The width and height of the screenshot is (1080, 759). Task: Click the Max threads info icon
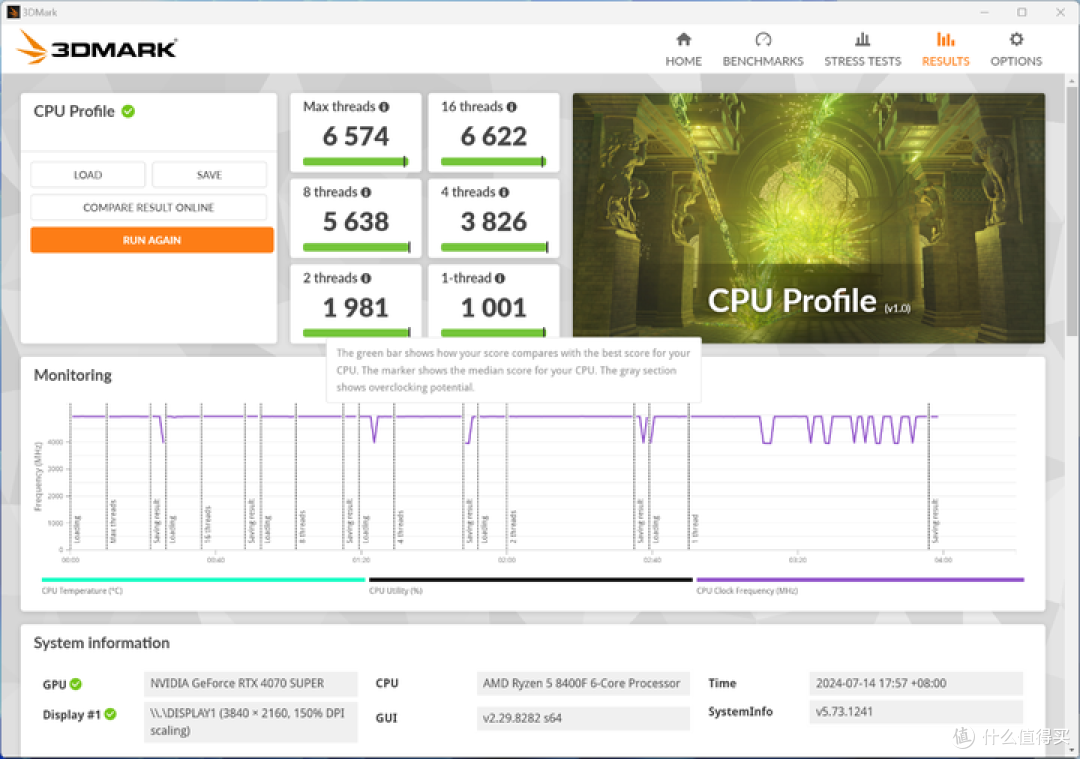click(384, 107)
